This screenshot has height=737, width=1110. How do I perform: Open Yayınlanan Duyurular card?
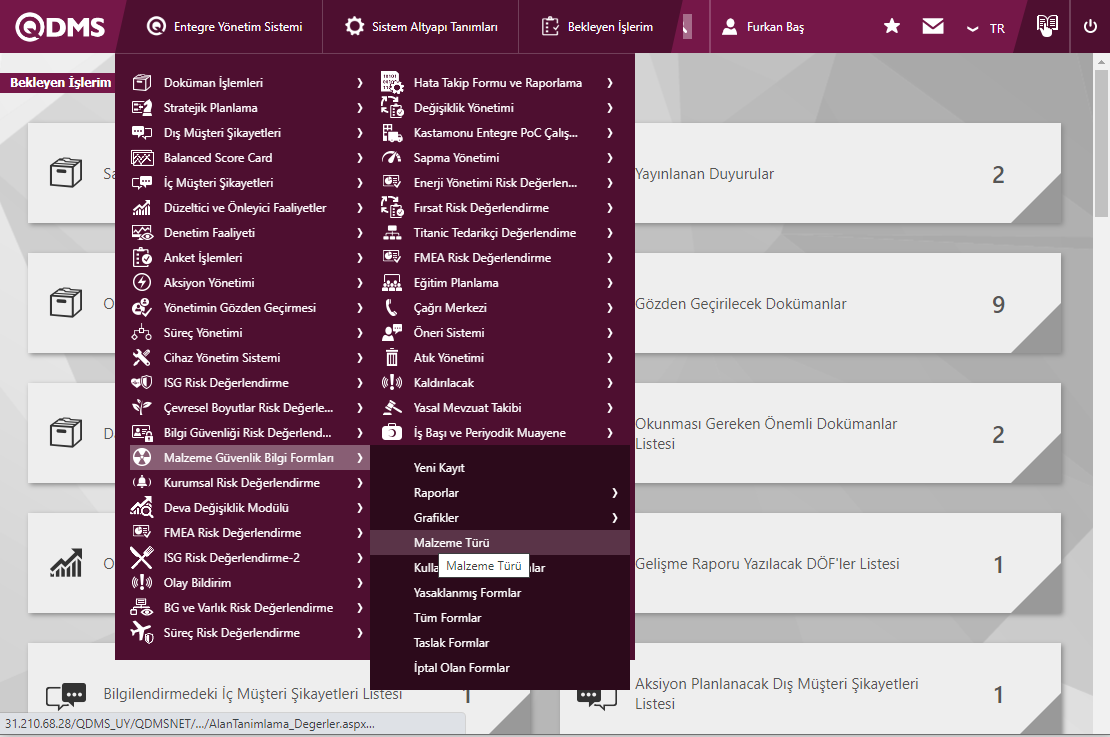coord(704,174)
